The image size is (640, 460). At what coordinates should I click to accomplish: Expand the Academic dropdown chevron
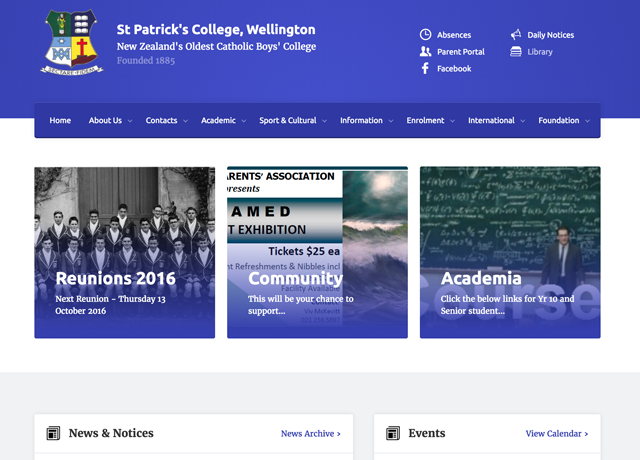click(244, 121)
